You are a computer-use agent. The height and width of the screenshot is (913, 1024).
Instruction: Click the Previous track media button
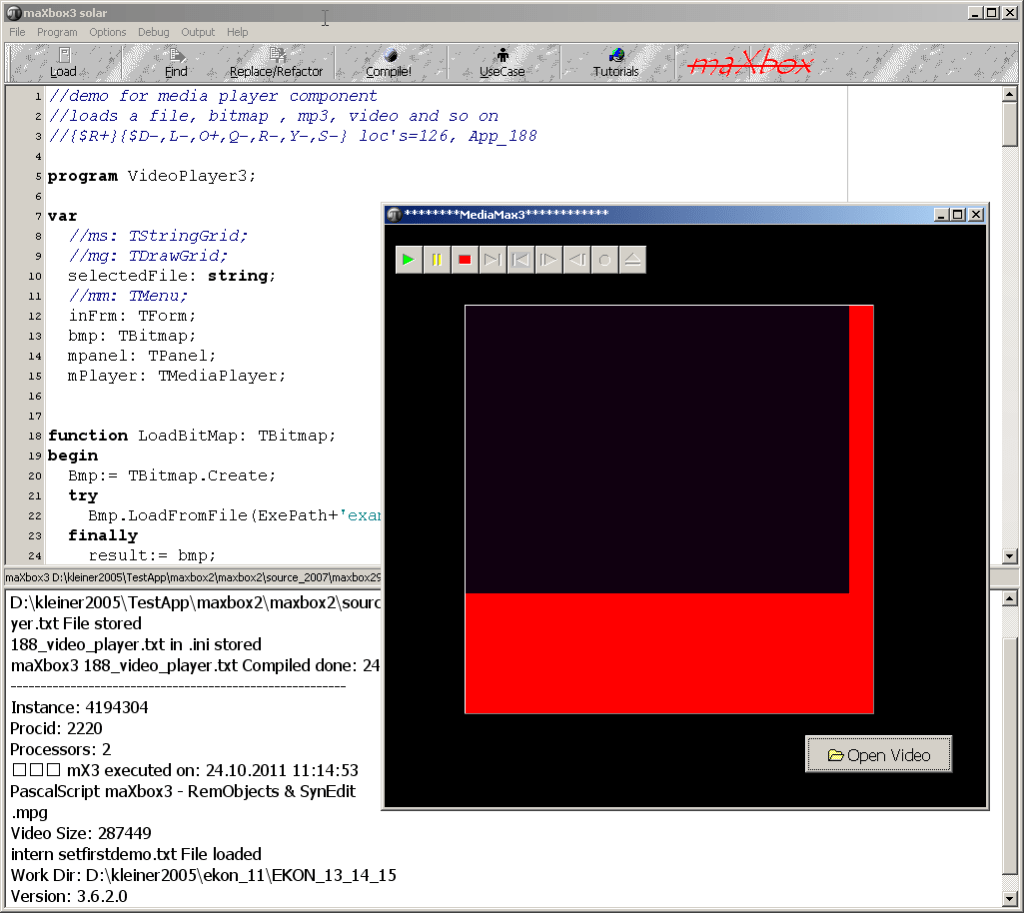pyautogui.click(x=520, y=260)
